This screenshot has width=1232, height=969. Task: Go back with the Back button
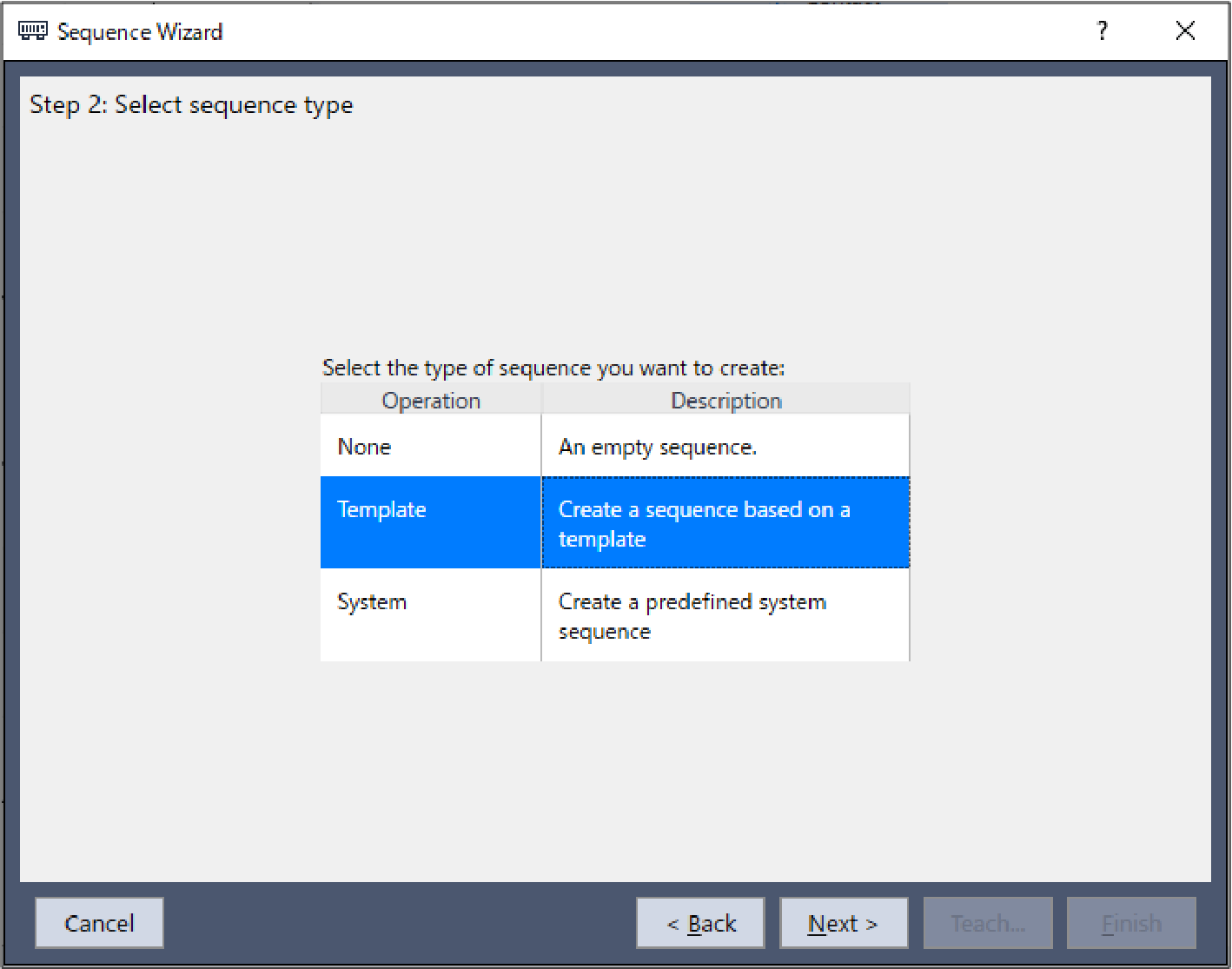coord(700,923)
